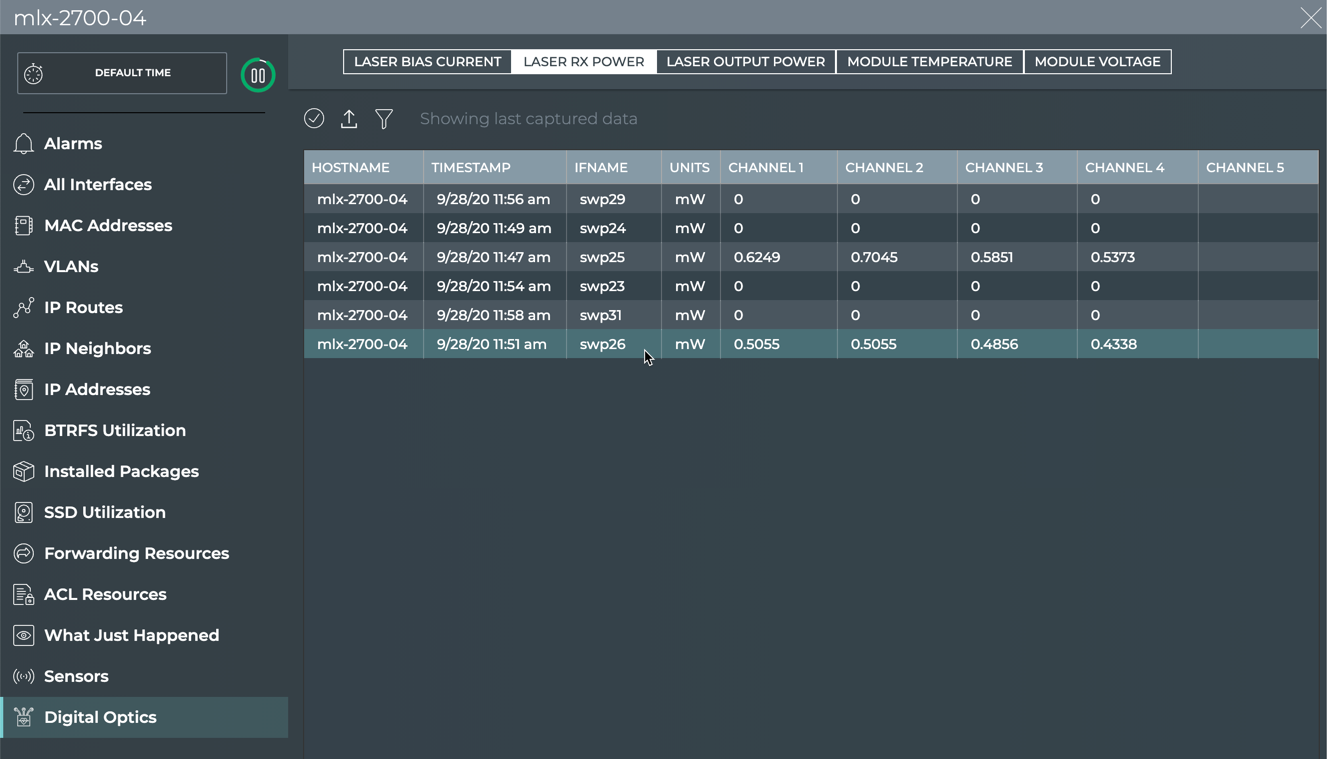Select the Module Voltage tab
Image resolution: width=1327 pixels, height=759 pixels.
(x=1097, y=62)
